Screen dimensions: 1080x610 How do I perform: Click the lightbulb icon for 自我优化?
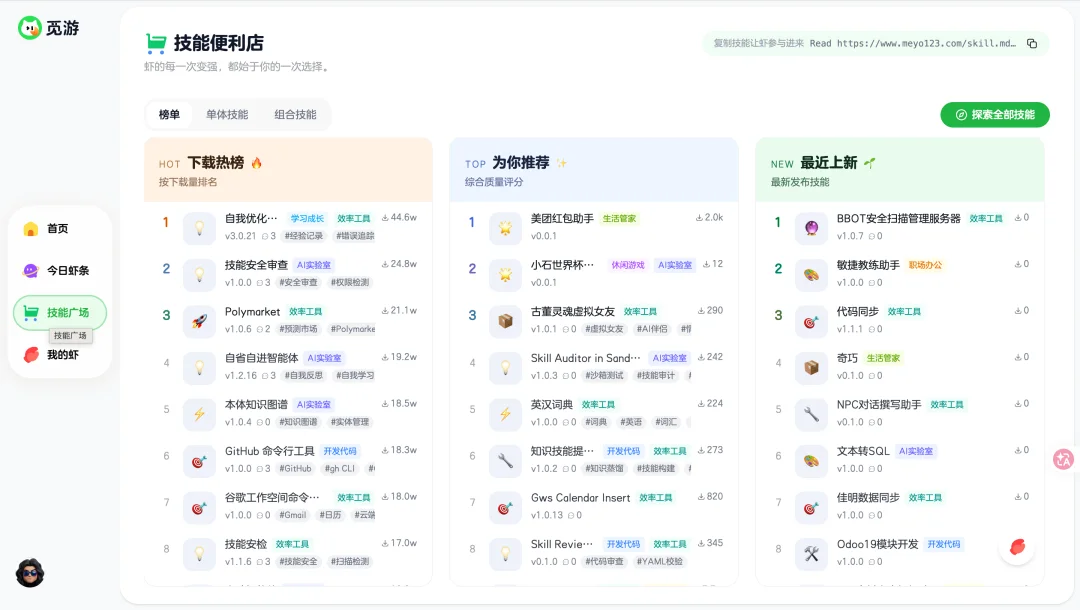click(199, 228)
